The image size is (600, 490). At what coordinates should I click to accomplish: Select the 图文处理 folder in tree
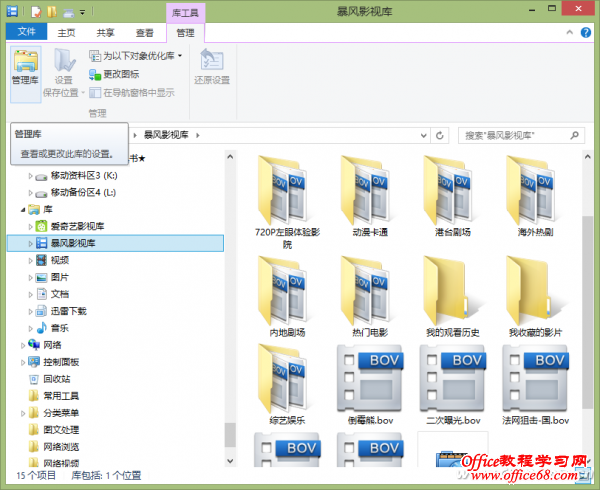coord(61,430)
